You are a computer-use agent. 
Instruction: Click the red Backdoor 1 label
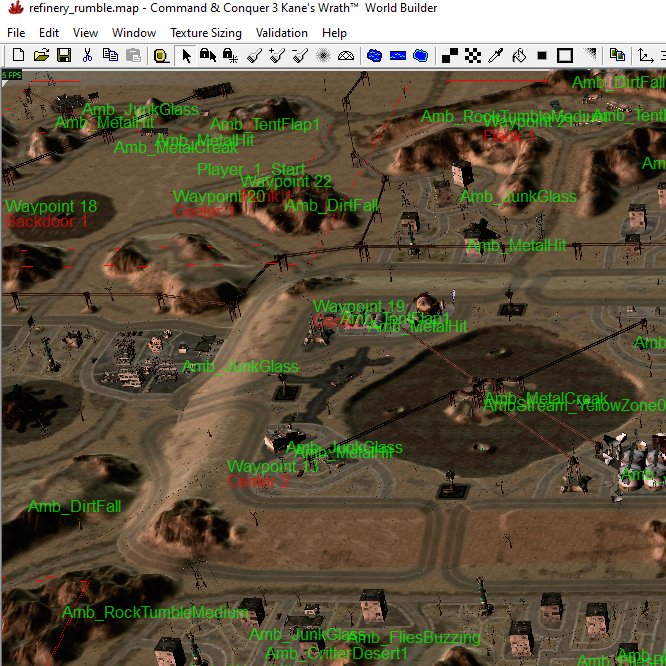(46, 221)
